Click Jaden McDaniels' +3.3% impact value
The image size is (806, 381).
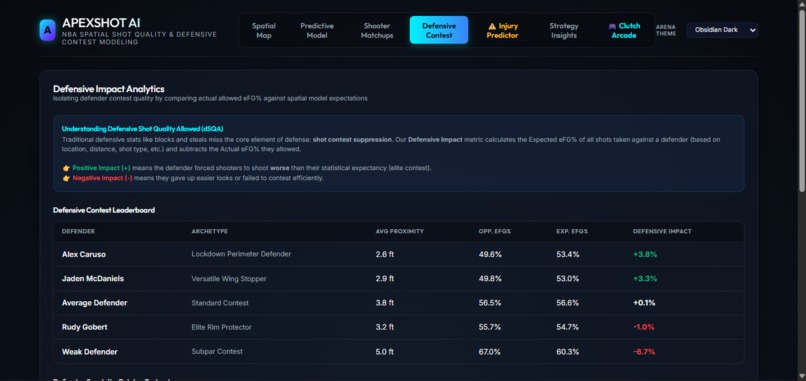click(645, 279)
